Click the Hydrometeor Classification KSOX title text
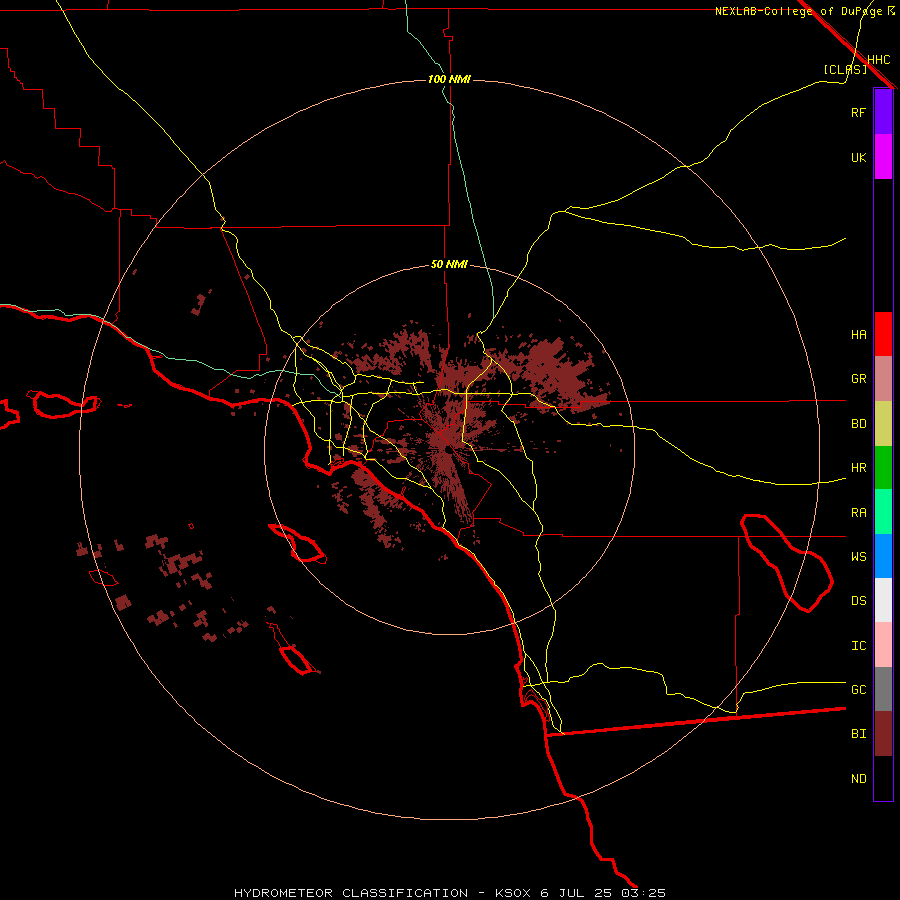 click(x=450, y=893)
